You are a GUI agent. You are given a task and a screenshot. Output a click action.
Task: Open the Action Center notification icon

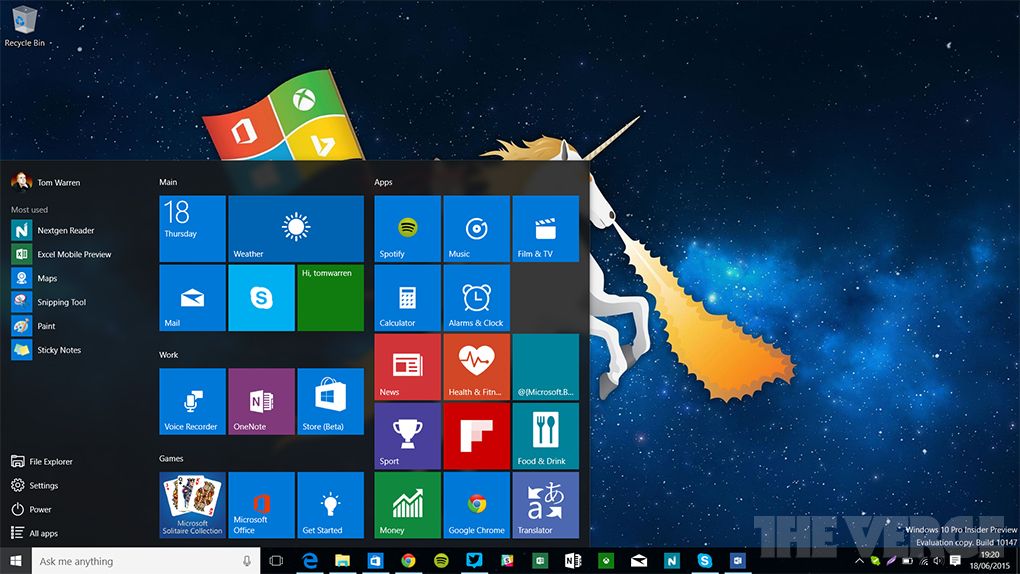tap(955, 561)
